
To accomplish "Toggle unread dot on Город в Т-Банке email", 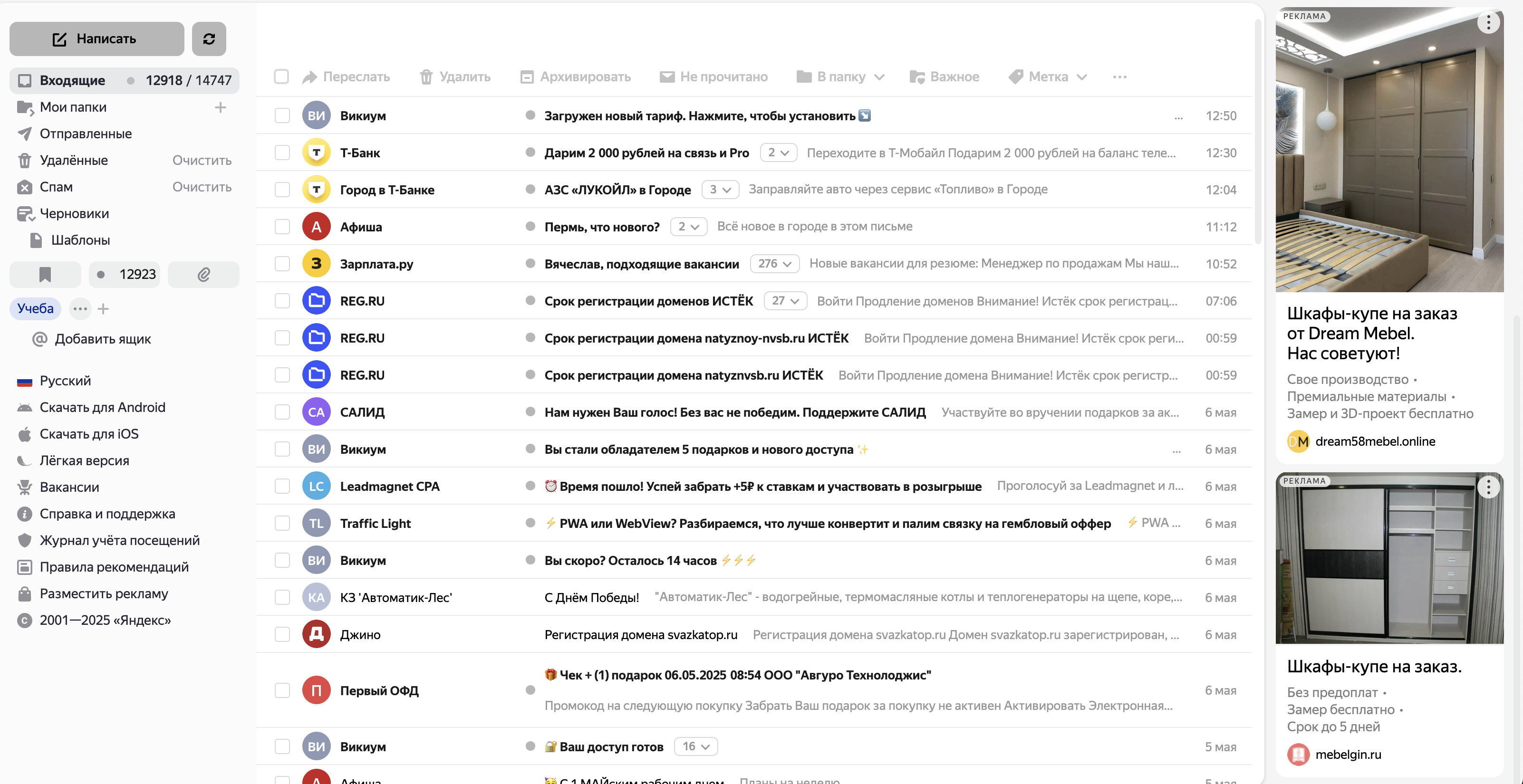I will click(530, 189).
